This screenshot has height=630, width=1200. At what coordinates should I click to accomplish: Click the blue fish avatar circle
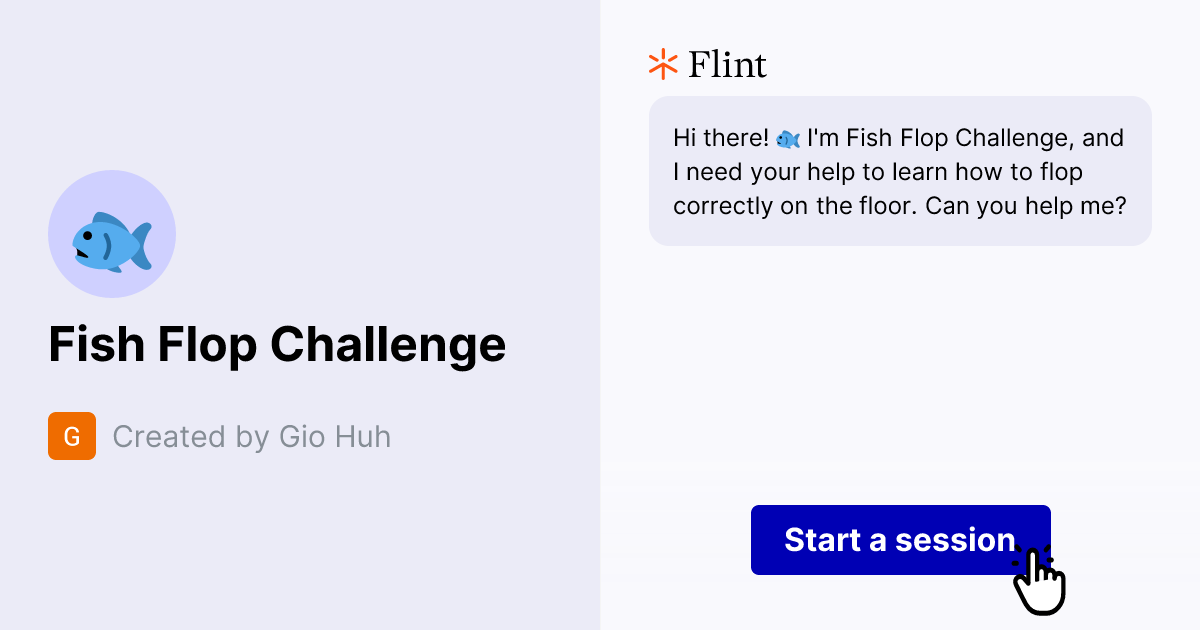click(112, 233)
